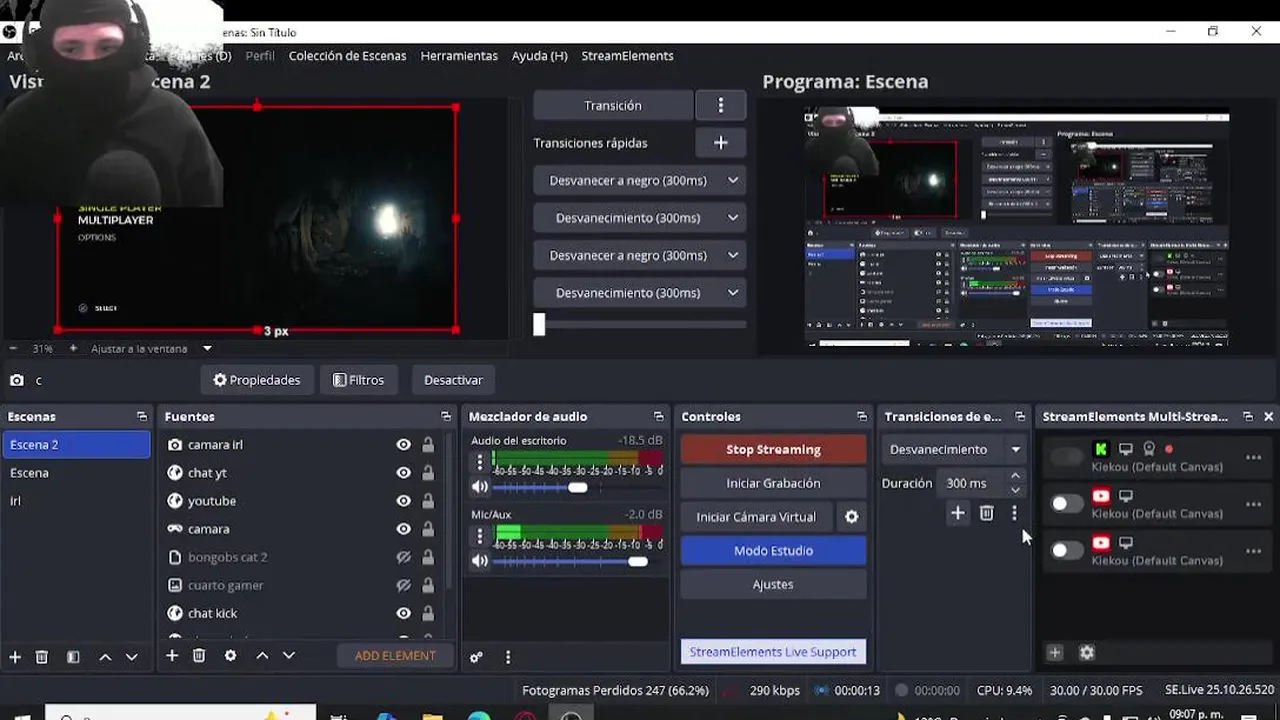Screen dimensions: 1280x720
Task: Add a quick transition with plus button
Action: 721,143
